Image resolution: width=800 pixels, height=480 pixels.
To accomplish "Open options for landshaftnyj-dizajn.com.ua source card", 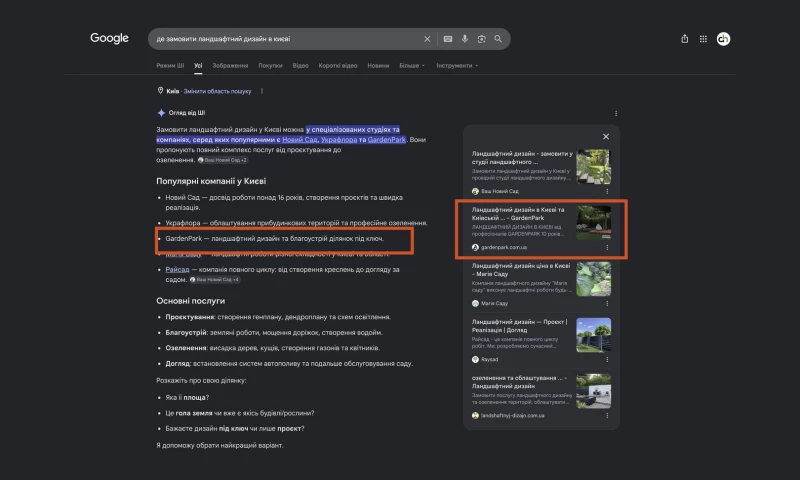I will pyautogui.click(x=607, y=416).
